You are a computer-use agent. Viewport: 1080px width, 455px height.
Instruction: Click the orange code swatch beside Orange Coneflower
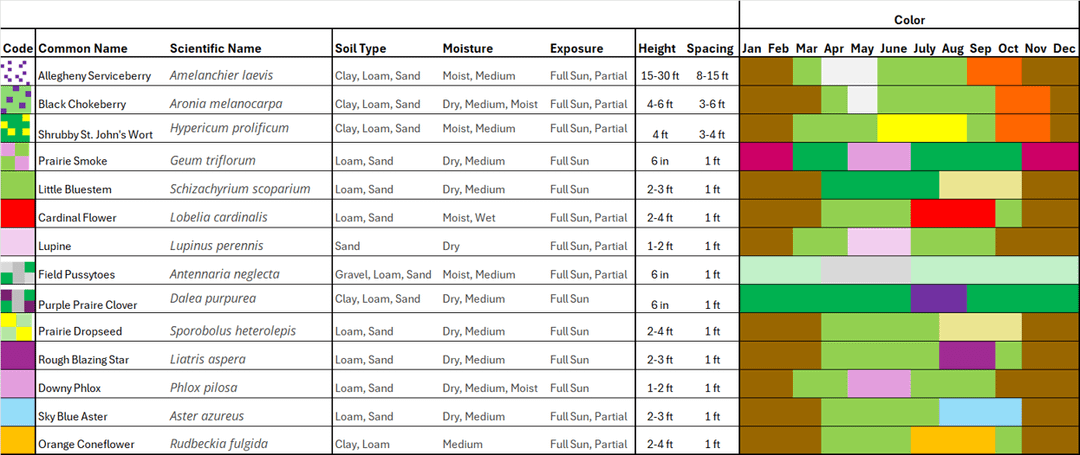18,441
